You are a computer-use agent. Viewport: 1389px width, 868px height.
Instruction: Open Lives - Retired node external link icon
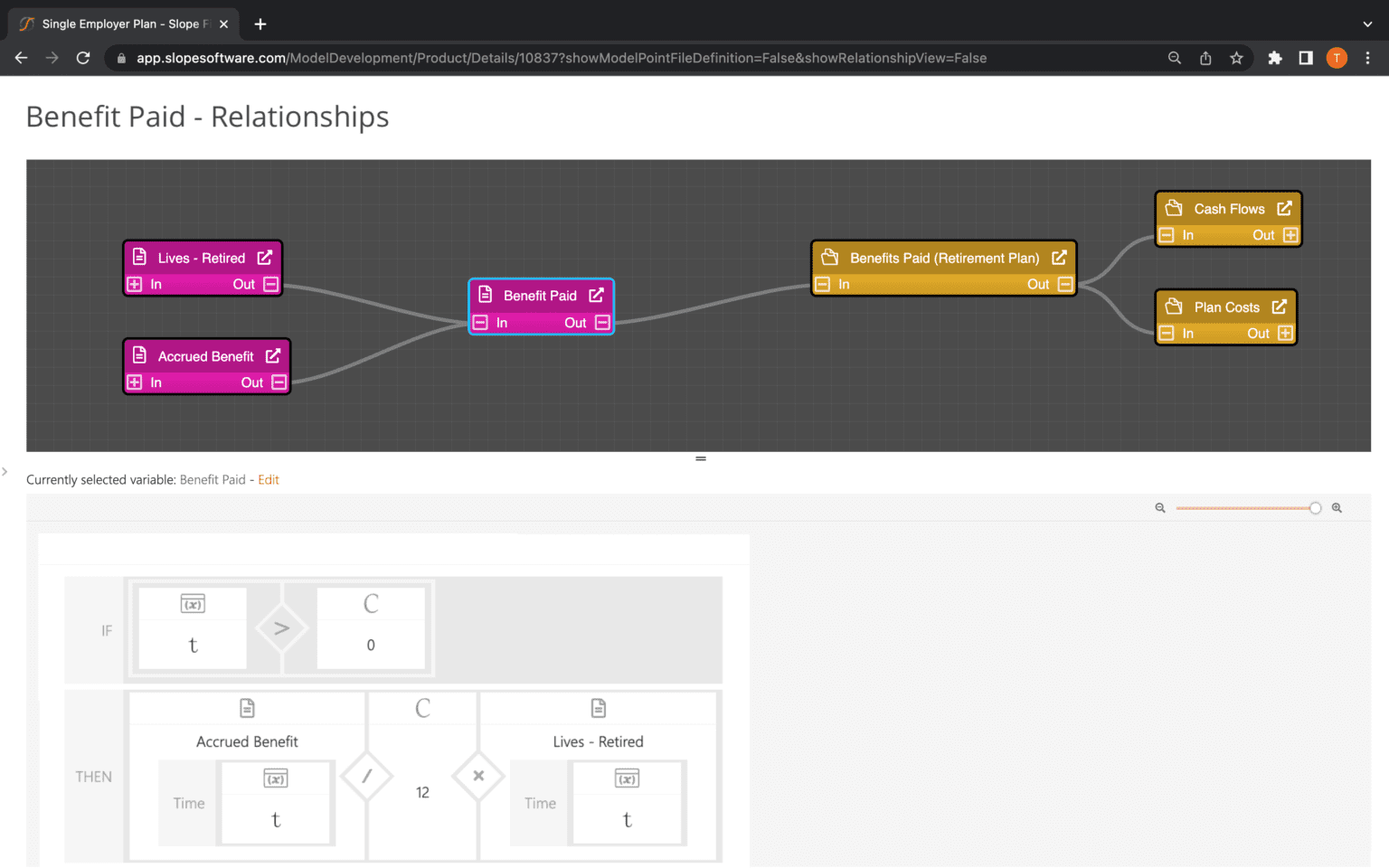click(x=265, y=258)
